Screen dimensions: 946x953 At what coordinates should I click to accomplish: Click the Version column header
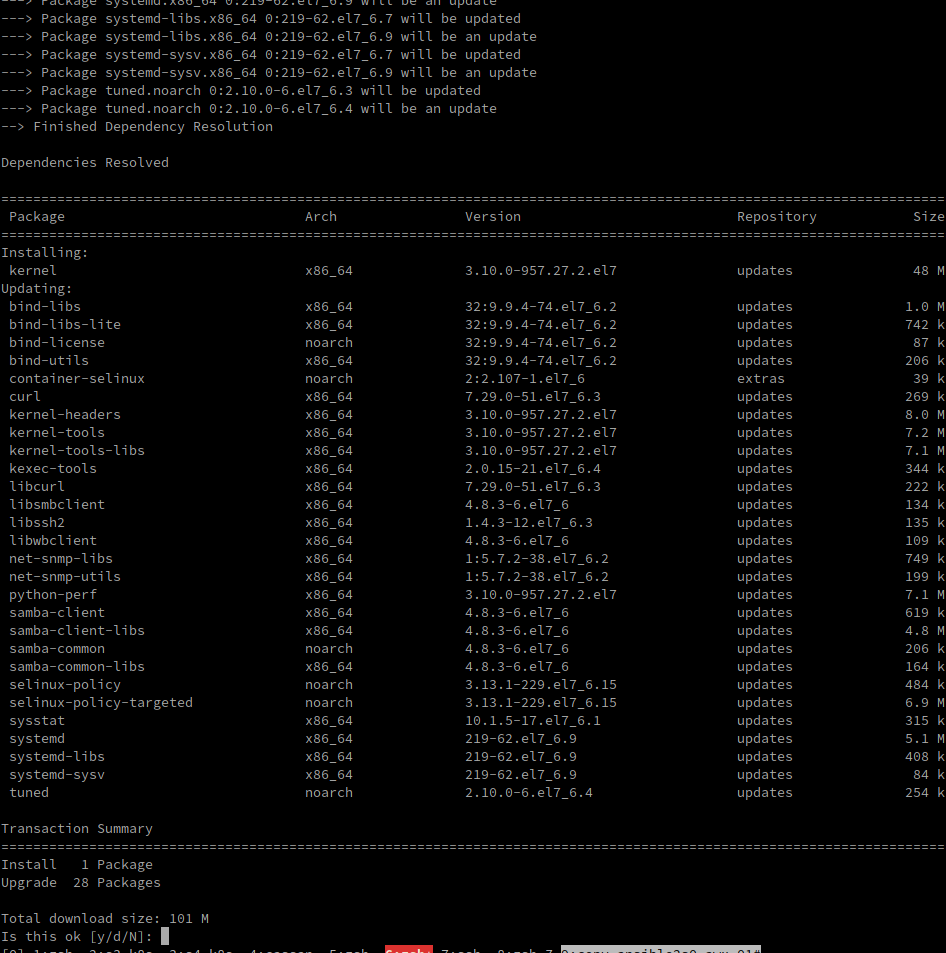tap(493, 217)
